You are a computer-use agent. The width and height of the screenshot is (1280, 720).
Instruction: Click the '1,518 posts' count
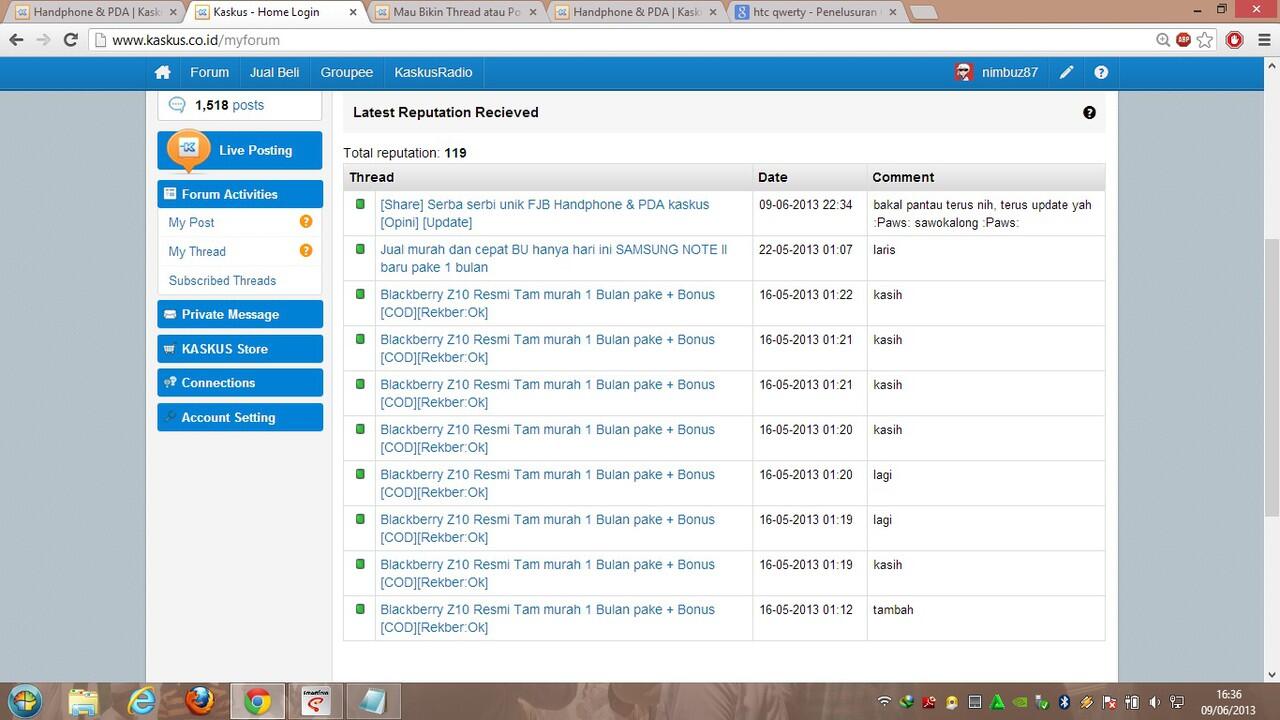pyautogui.click(x=229, y=105)
